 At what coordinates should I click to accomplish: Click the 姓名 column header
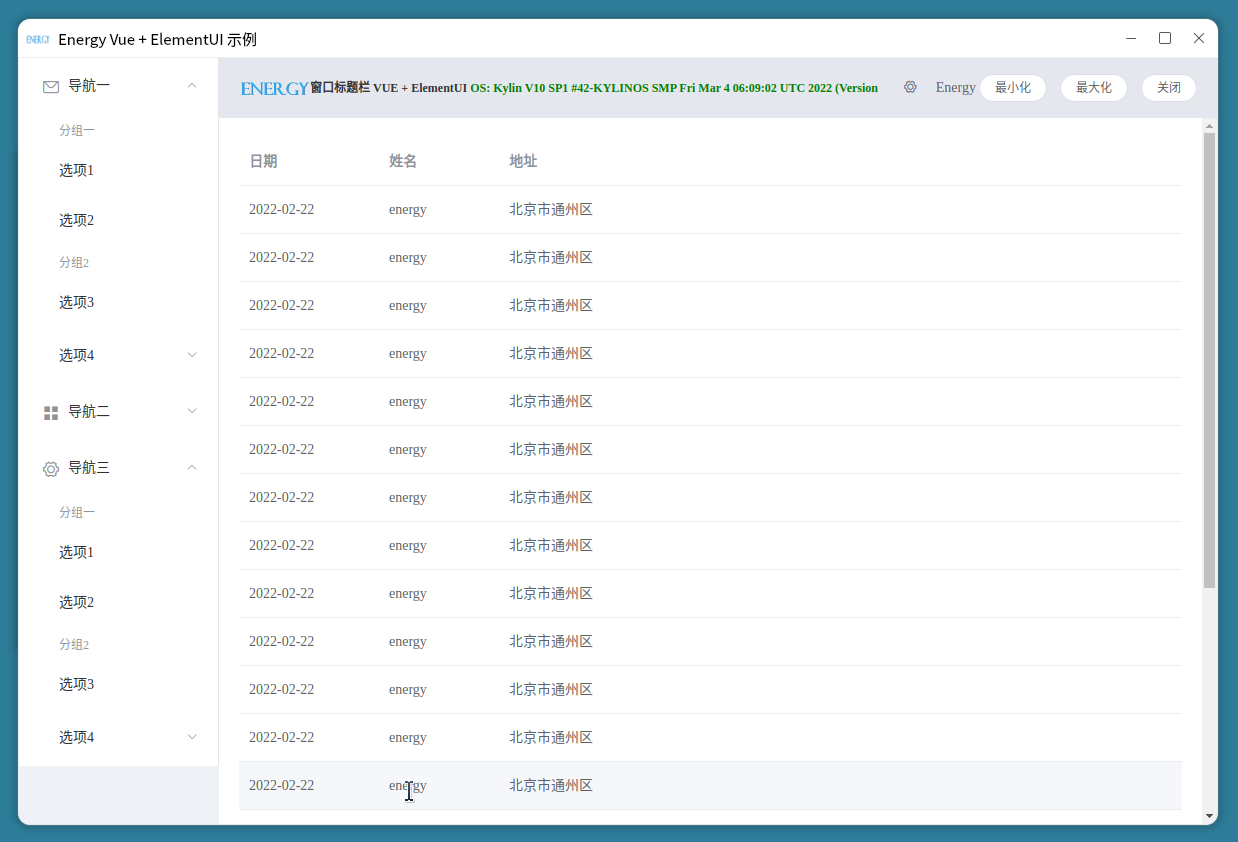[x=403, y=161]
